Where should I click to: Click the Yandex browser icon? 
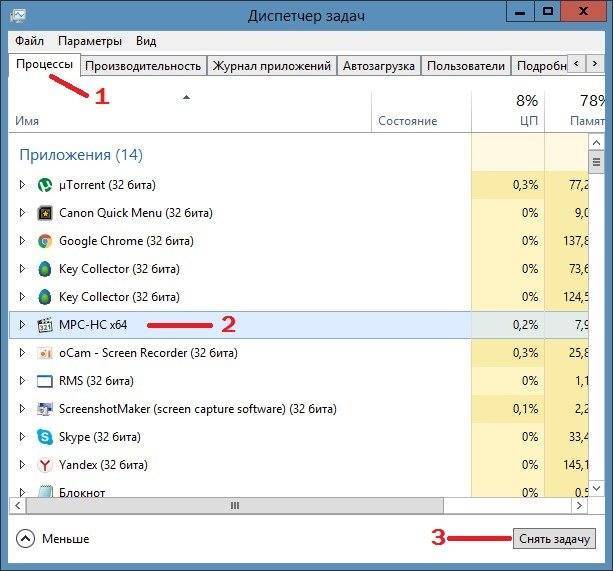pos(45,465)
